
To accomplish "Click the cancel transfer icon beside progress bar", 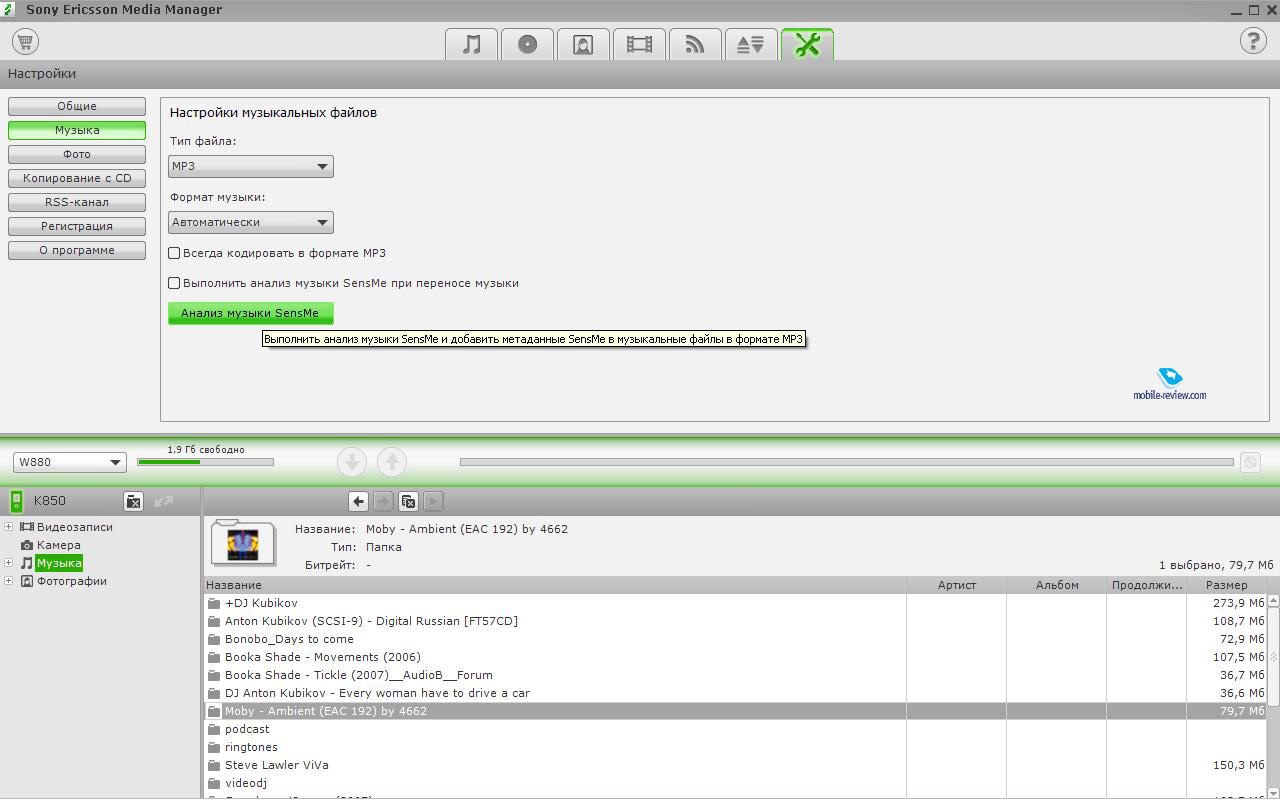I will pos(1249,462).
